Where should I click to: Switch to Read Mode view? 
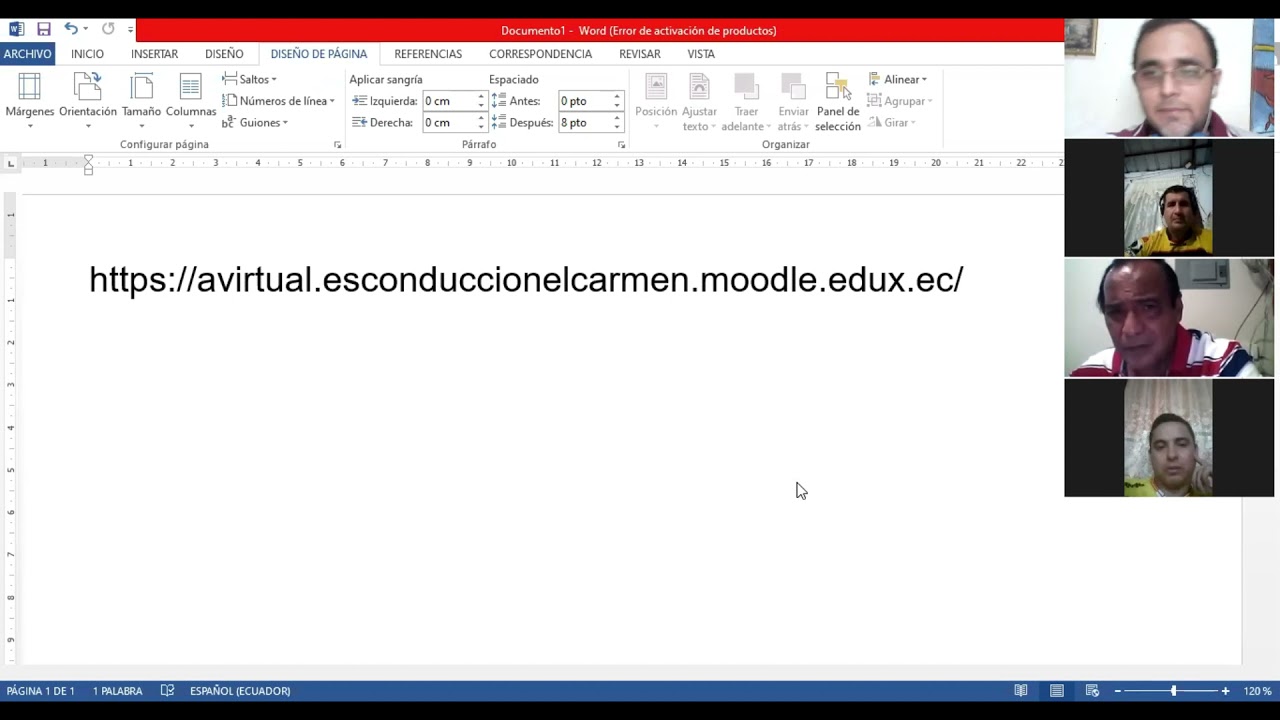tap(1021, 691)
